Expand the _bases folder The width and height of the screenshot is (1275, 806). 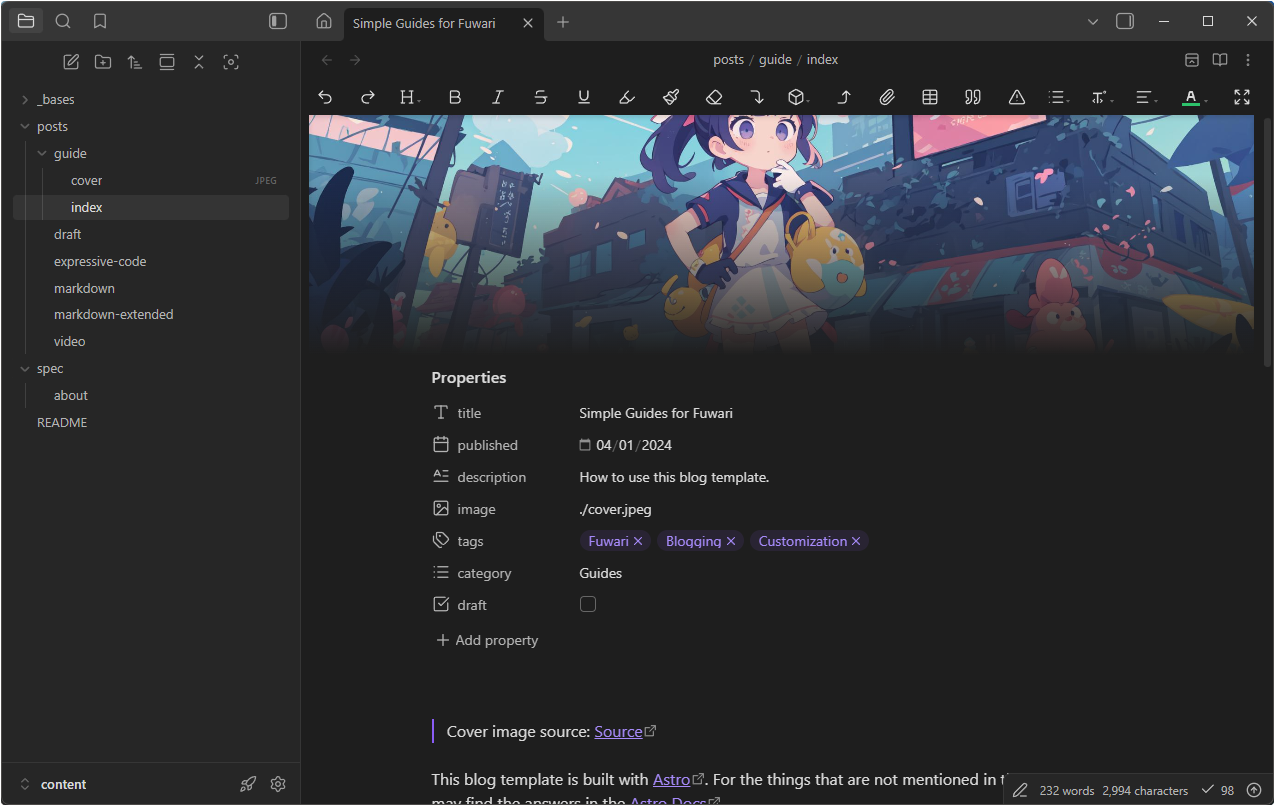pyautogui.click(x=25, y=100)
